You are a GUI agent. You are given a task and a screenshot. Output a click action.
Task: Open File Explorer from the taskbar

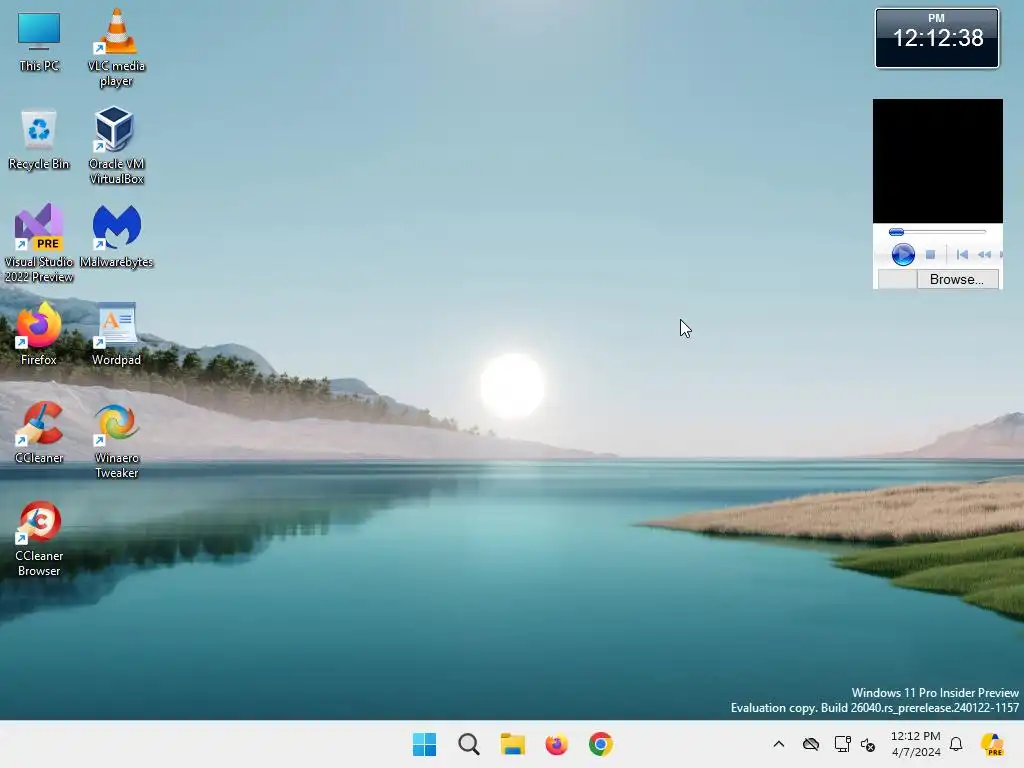(x=513, y=744)
